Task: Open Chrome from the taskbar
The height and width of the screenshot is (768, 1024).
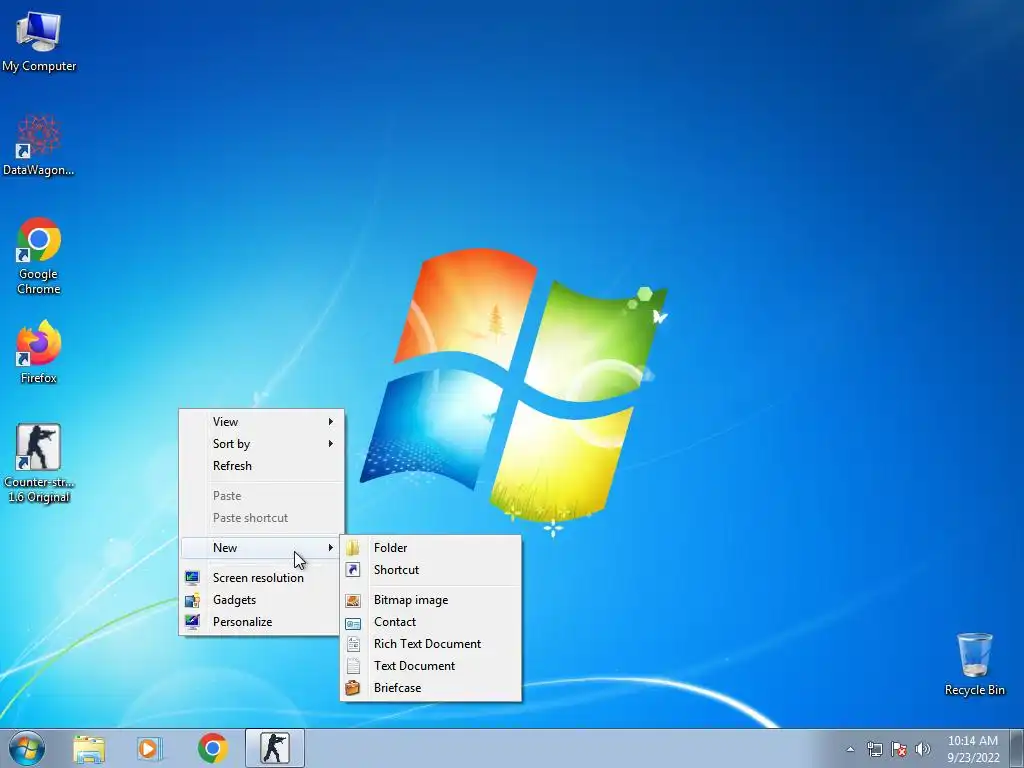Action: [x=213, y=748]
